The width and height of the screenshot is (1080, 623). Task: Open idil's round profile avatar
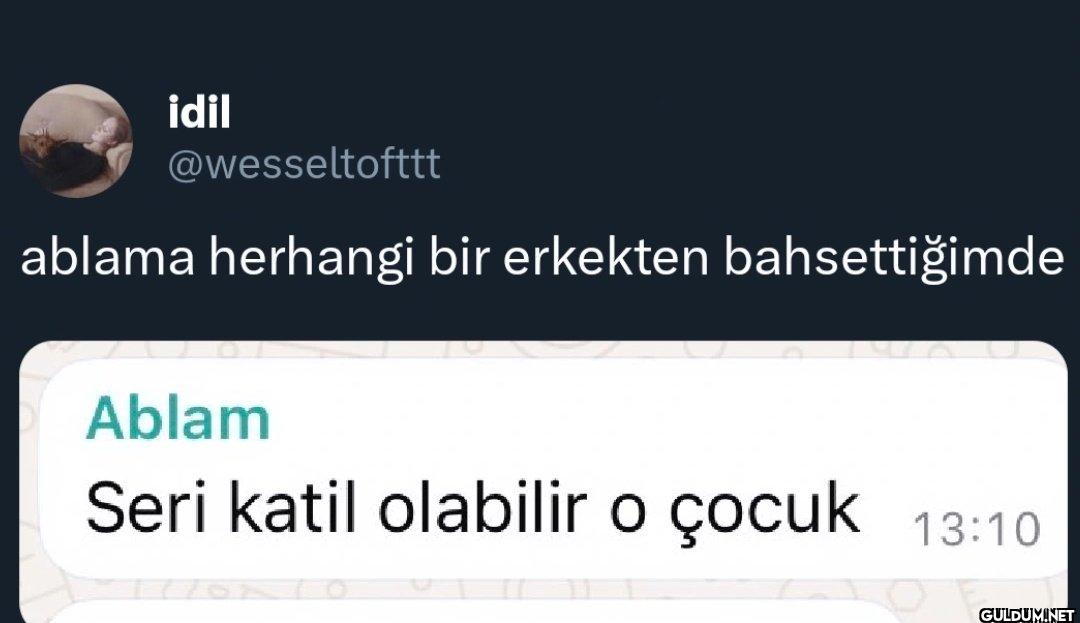[76, 141]
